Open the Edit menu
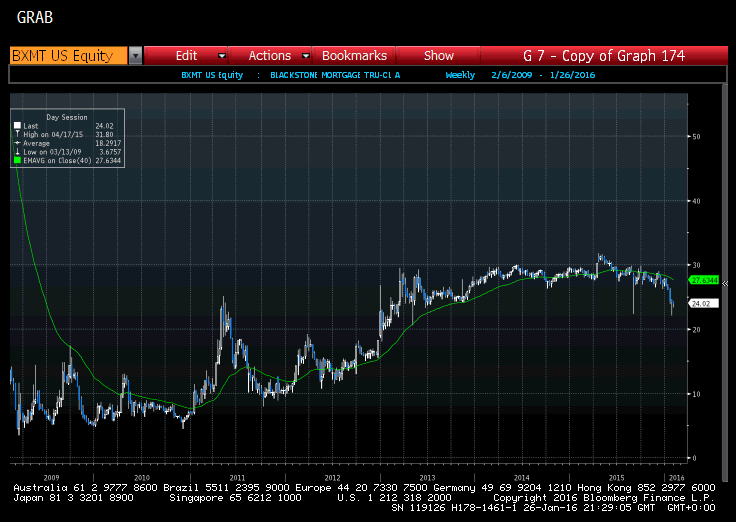Image resolution: width=736 pixels, height=522 pixels. point(186,56)
